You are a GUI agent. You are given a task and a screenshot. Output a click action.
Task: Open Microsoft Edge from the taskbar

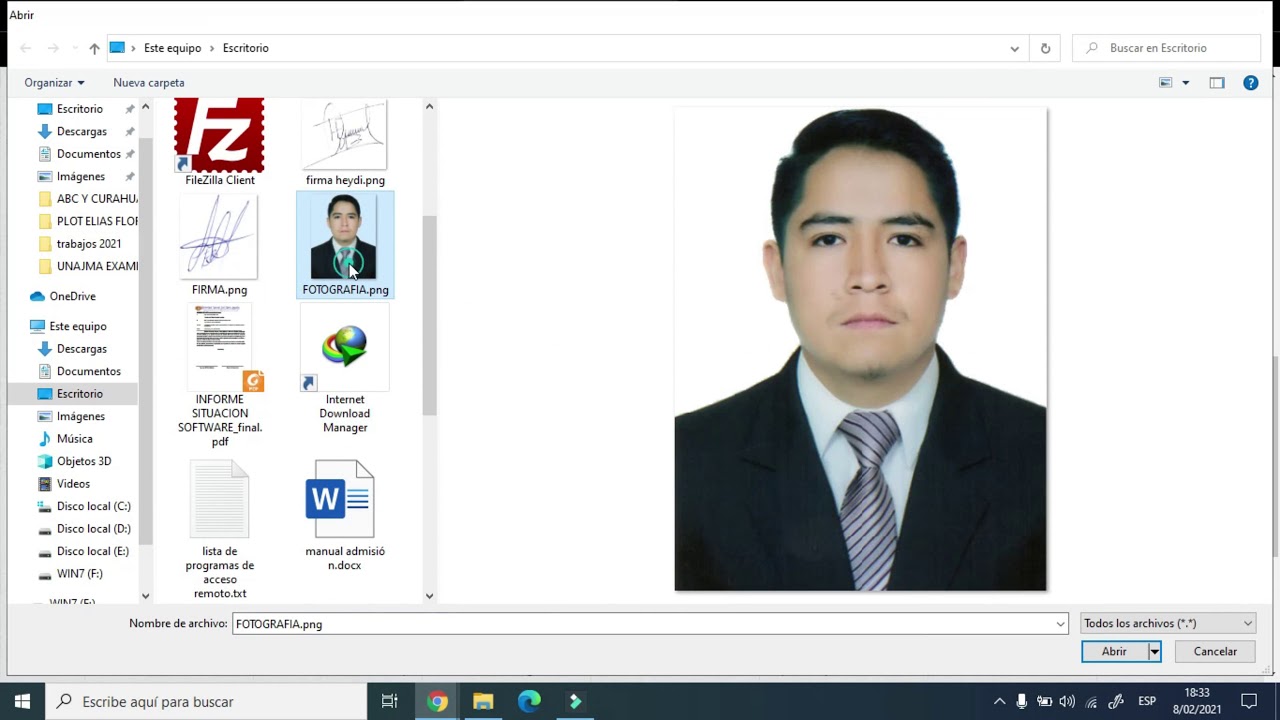coord(529,701)
